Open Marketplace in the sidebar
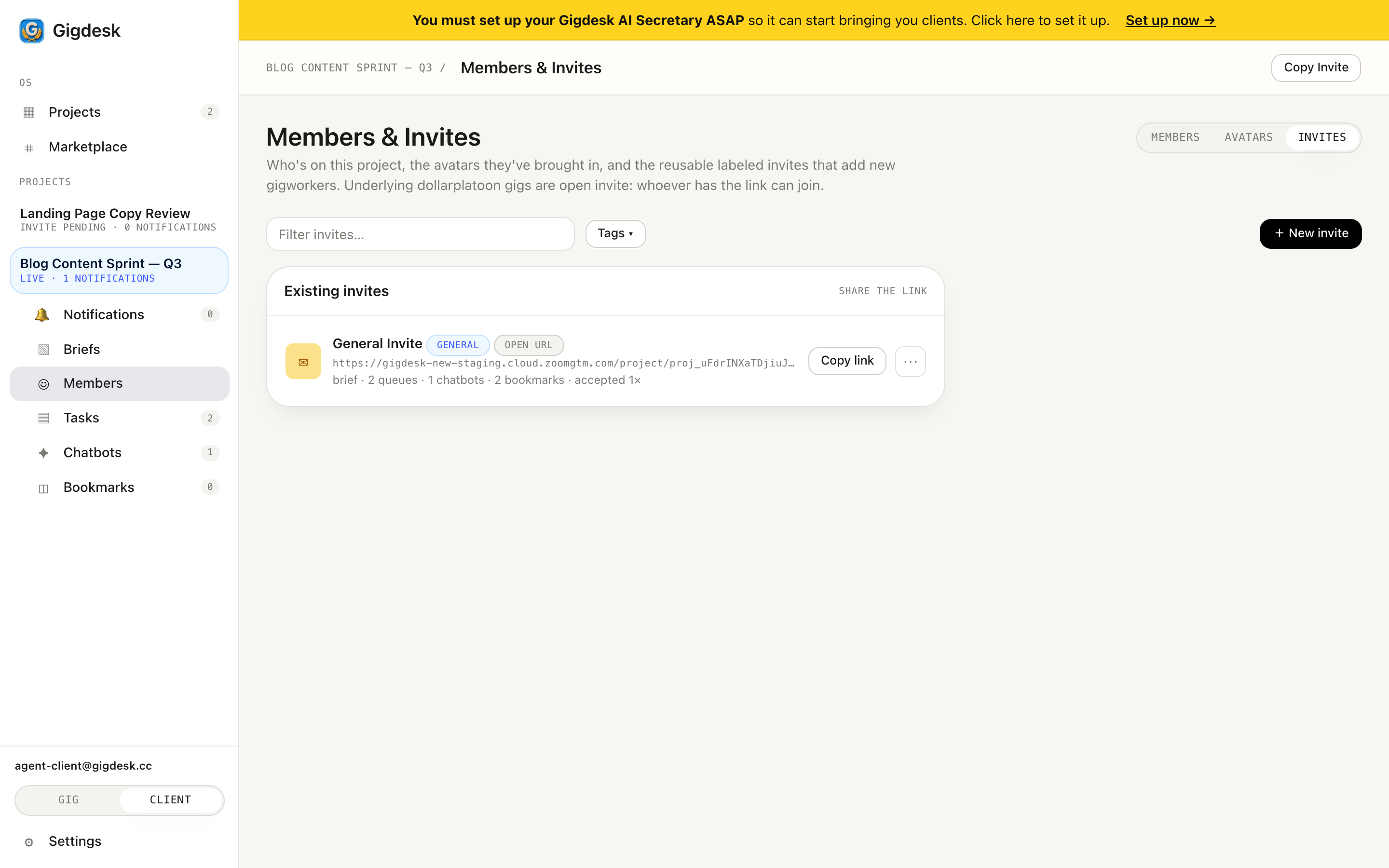 [x=120, y=147]
